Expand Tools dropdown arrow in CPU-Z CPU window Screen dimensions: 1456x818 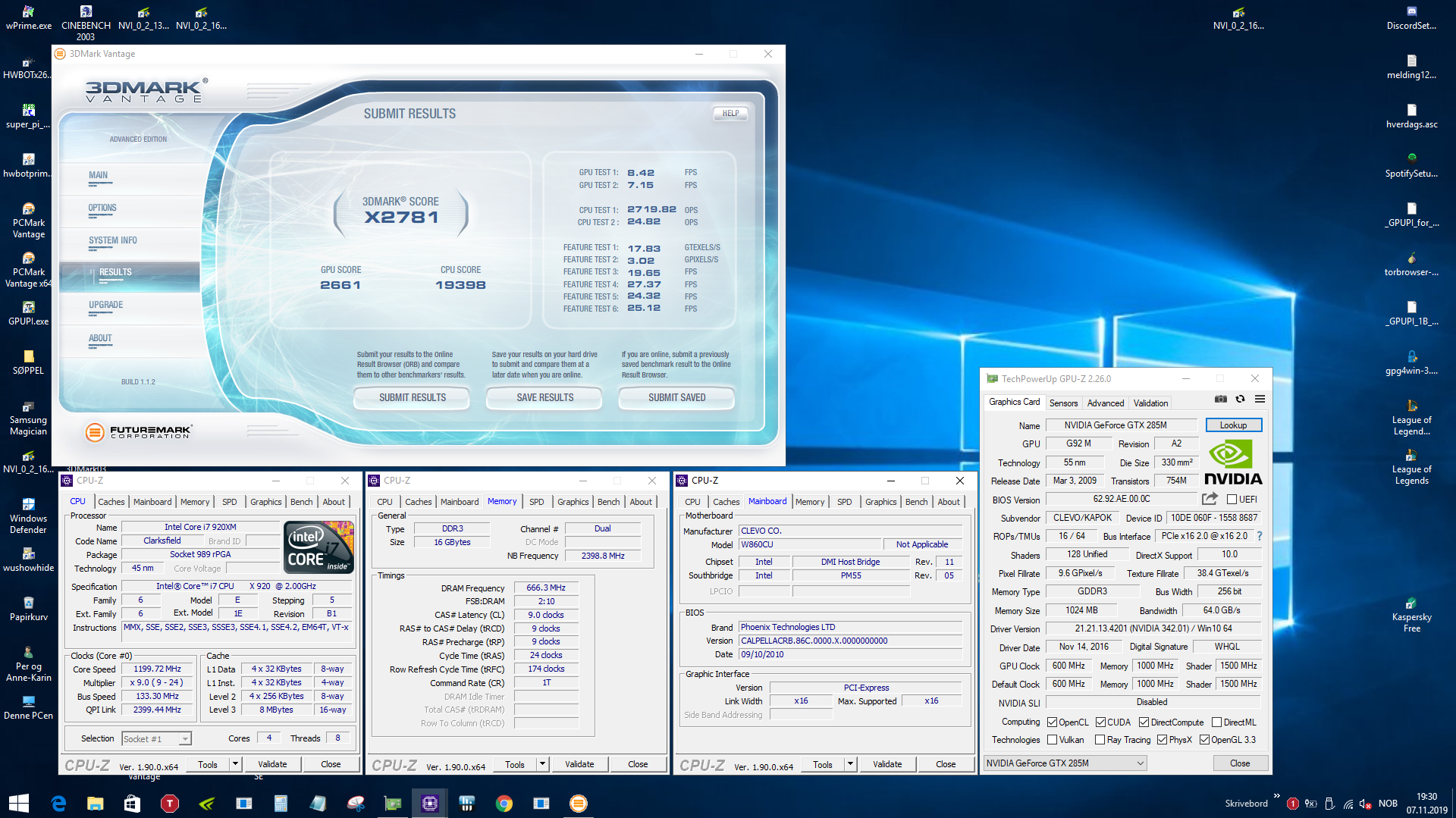point(236,763)
